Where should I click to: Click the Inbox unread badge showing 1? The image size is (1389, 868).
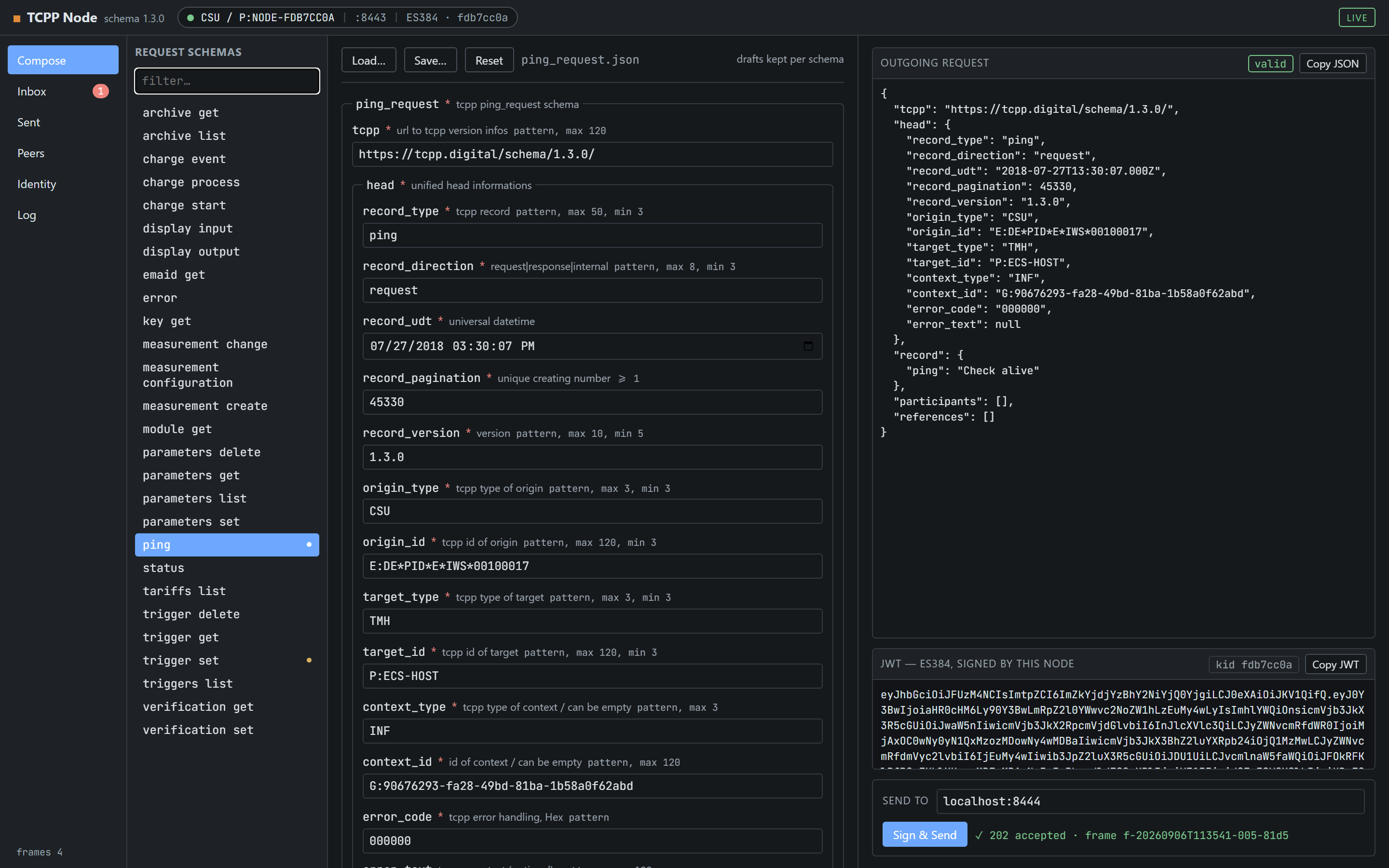point(100,91)
